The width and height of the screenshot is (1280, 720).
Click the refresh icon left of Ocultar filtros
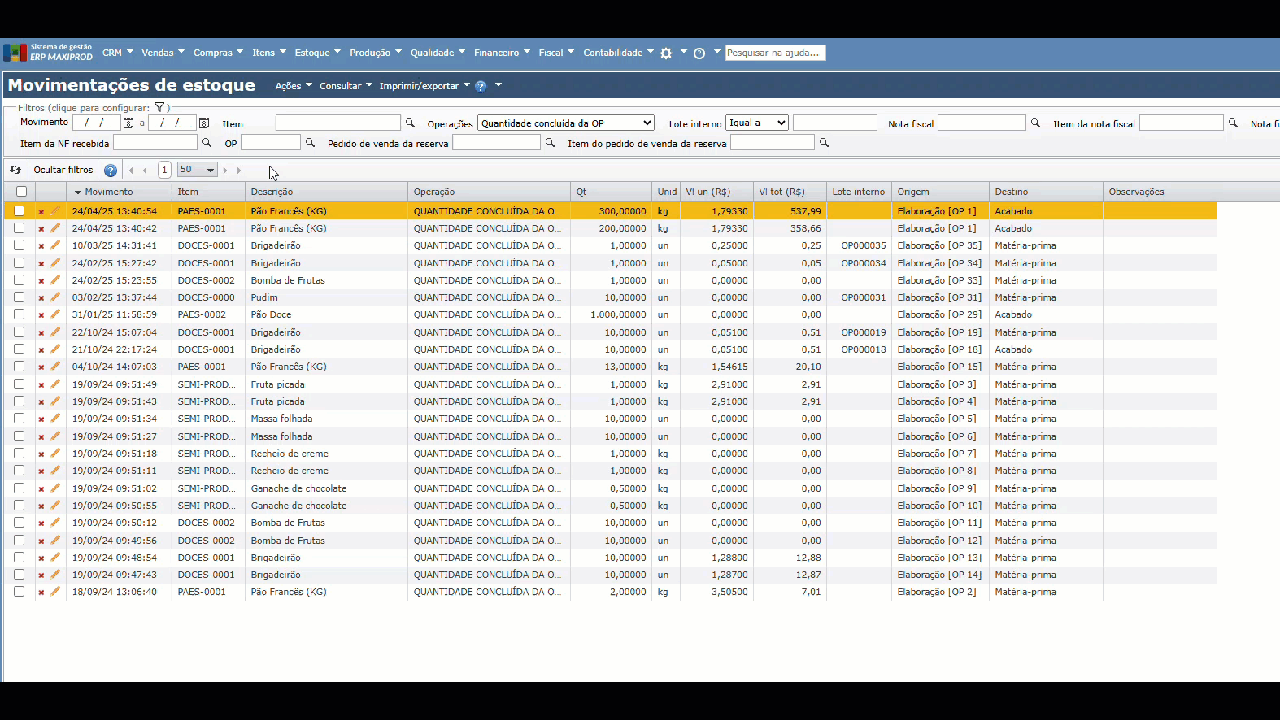coord(16,170)
